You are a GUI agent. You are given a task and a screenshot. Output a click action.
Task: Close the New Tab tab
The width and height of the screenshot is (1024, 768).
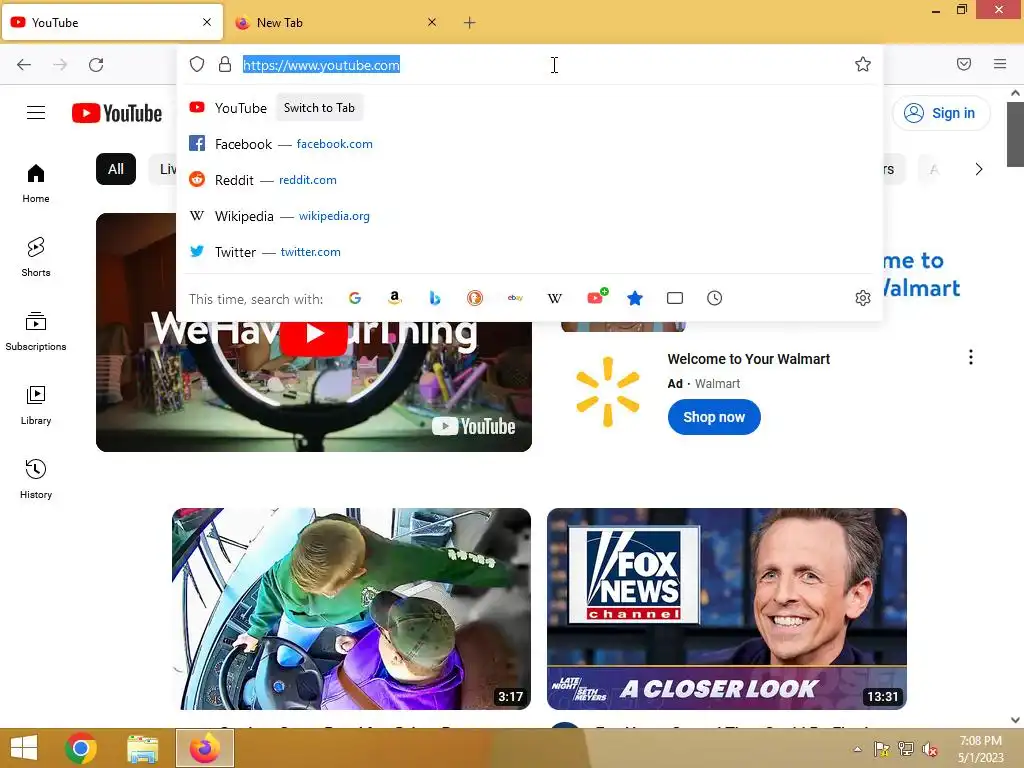point(432,22)
